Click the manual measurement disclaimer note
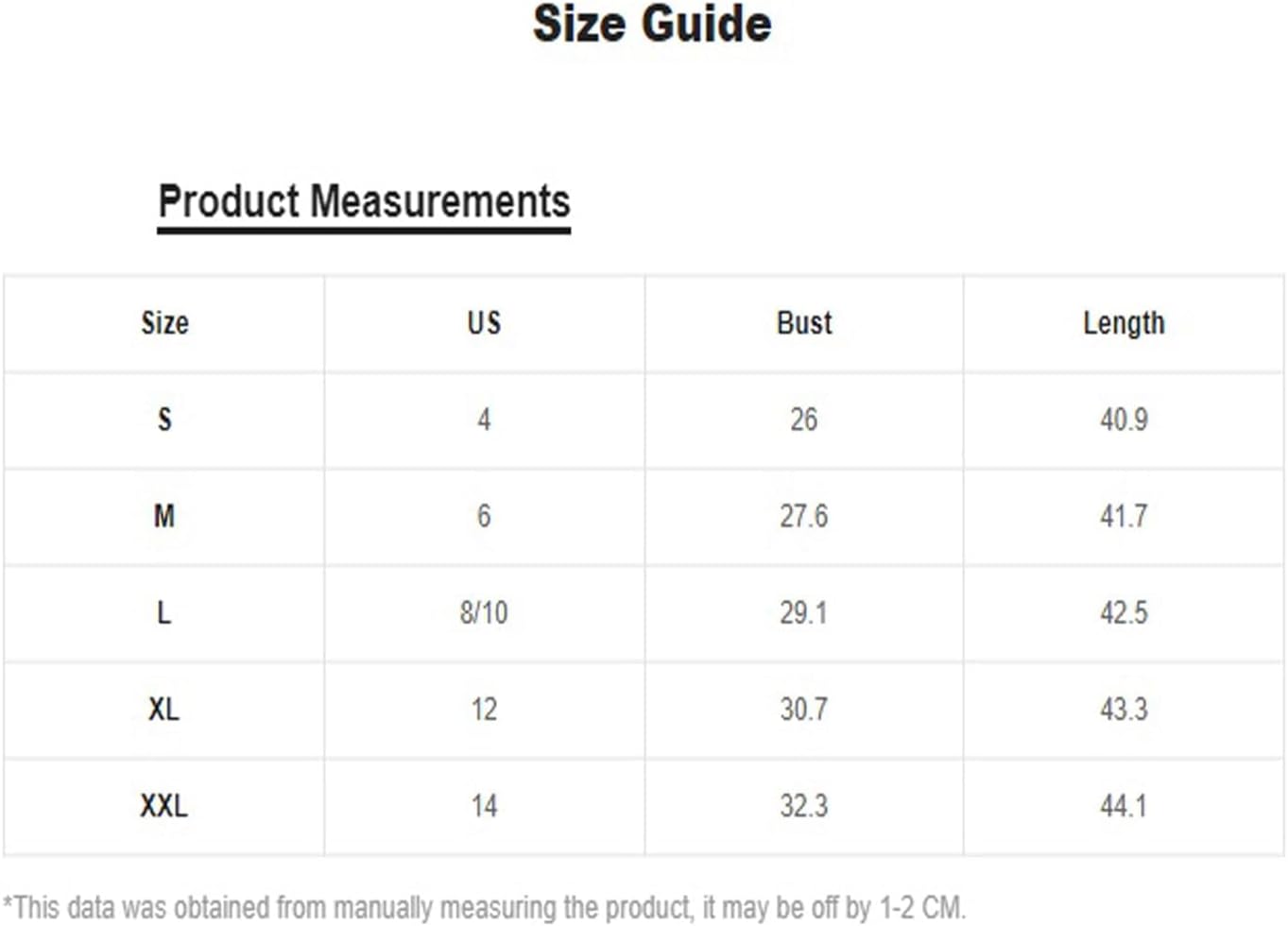1288x926 pixels. pos(484,907)
